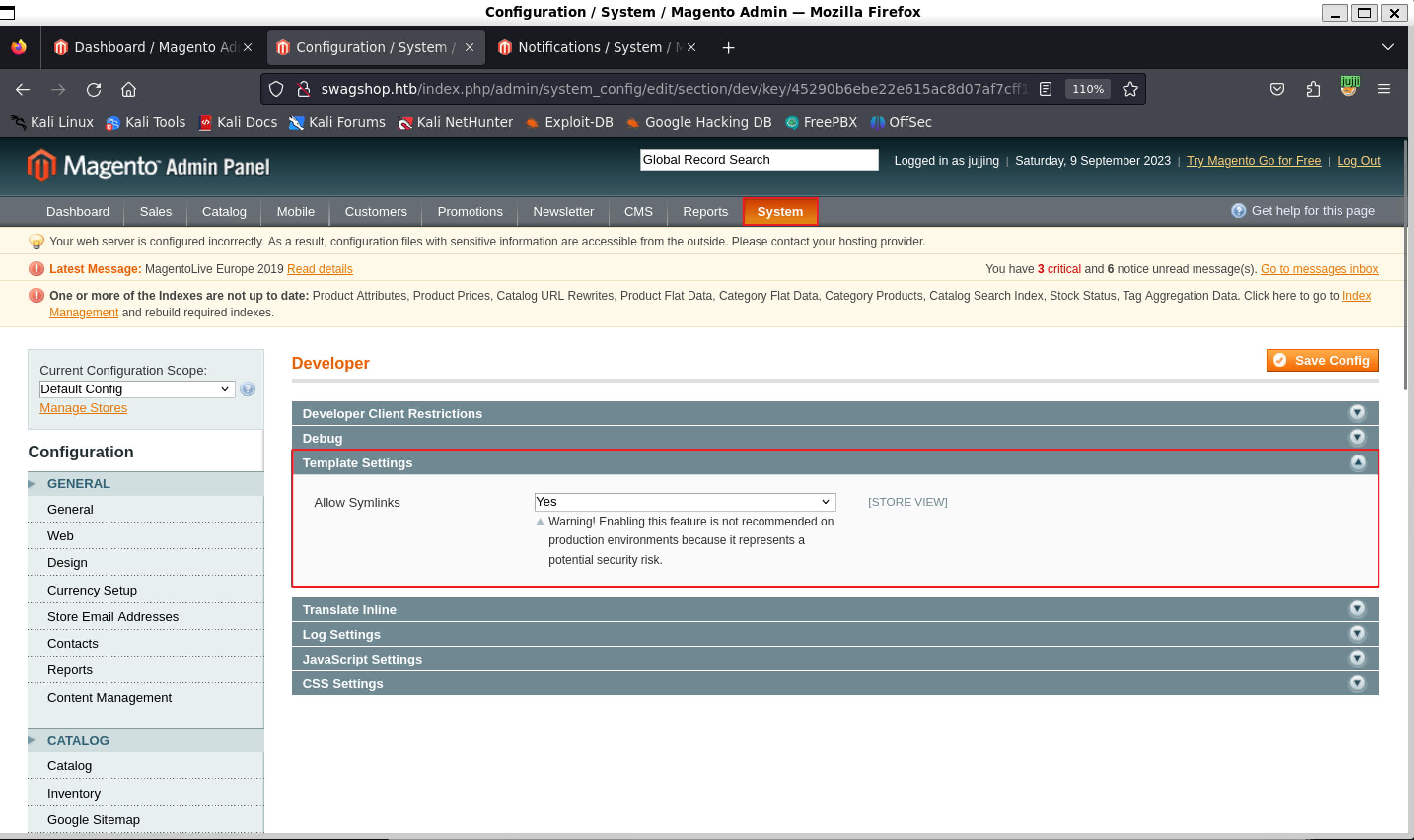The width and height of the screenshot is (1414, 840).
Task: Open the Firefox extensions puzzle icon
Action: pos(1313,89)
